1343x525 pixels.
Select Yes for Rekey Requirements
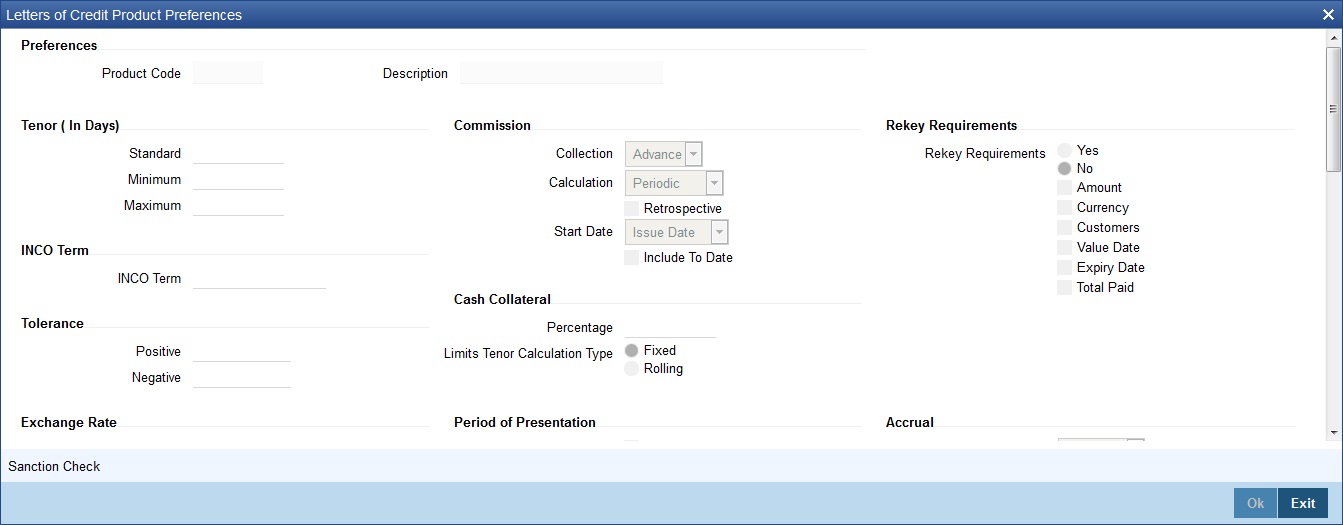[x=1064, y=150]
